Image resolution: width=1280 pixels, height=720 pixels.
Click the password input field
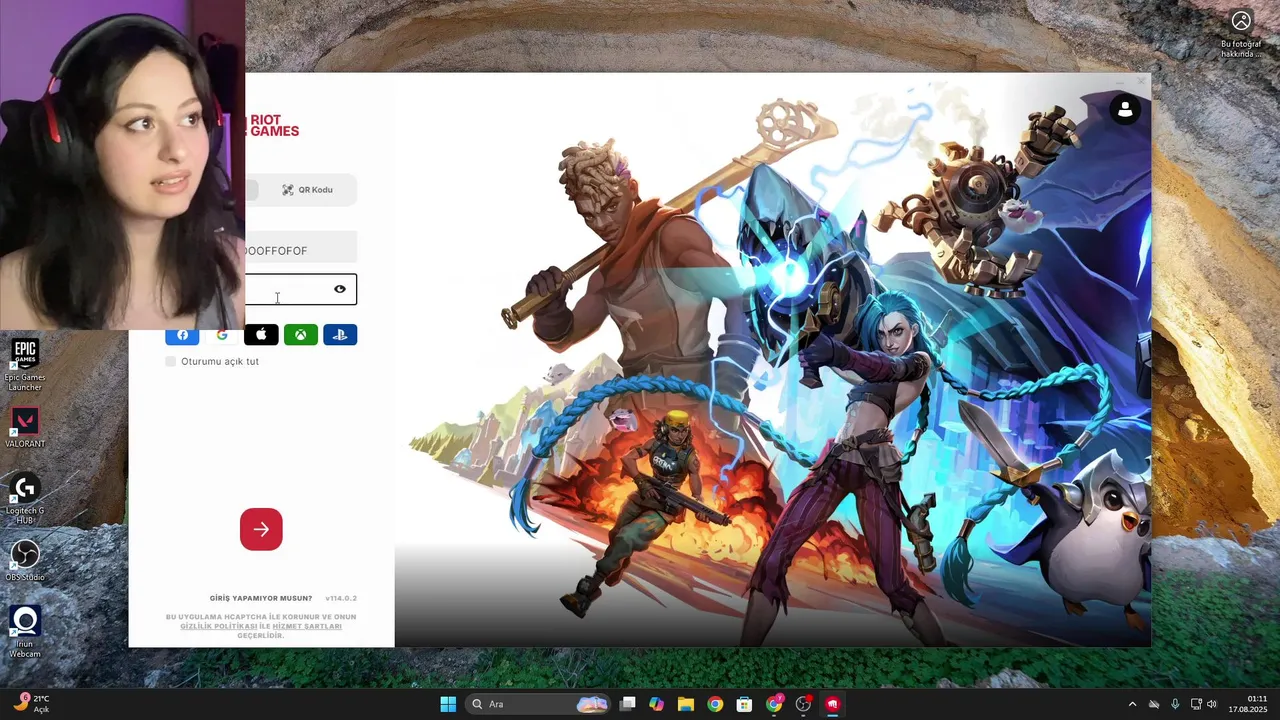coord(300,289)
